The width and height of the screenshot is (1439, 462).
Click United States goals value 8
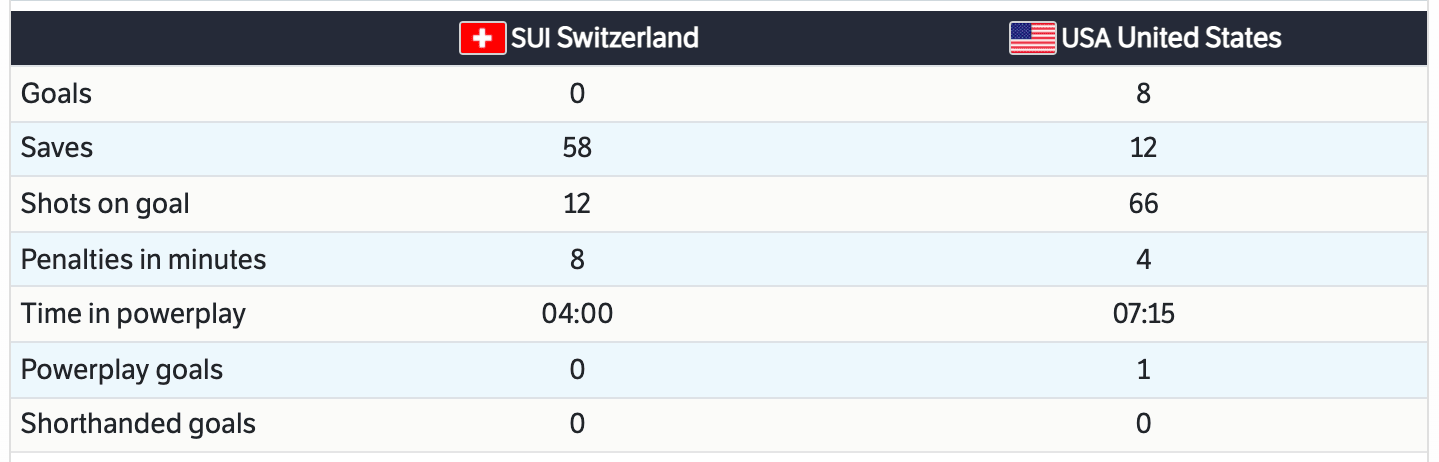pyautogui.click(x=1143, y=94)
